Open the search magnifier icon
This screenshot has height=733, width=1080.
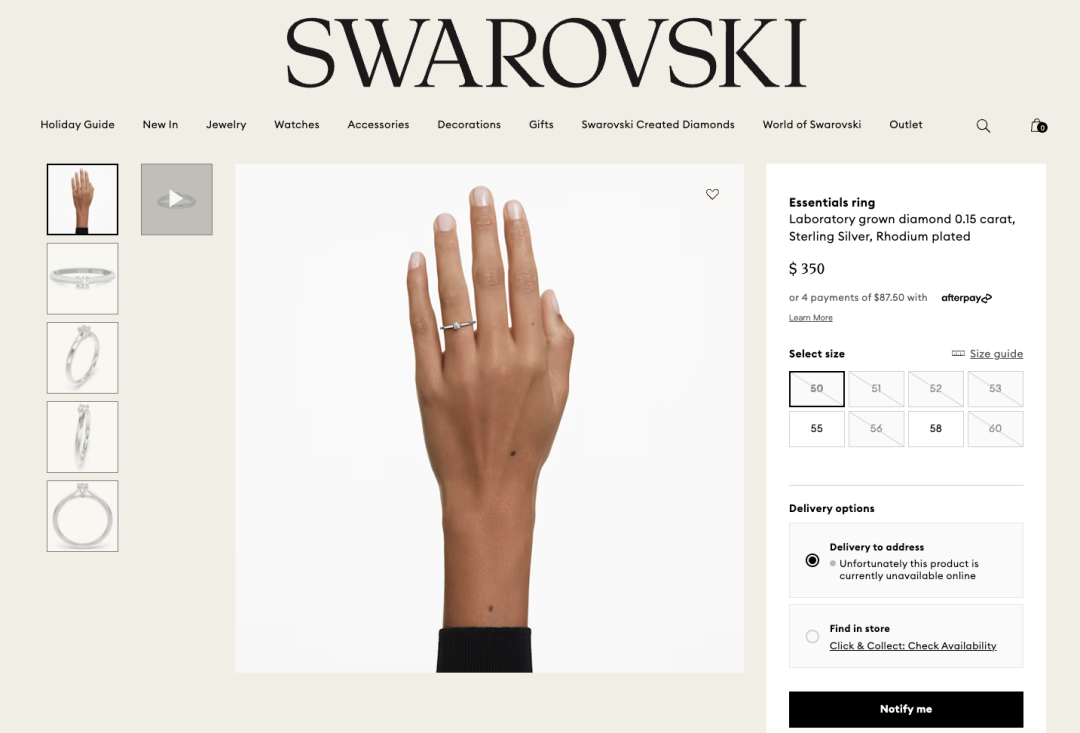point(983,125)
